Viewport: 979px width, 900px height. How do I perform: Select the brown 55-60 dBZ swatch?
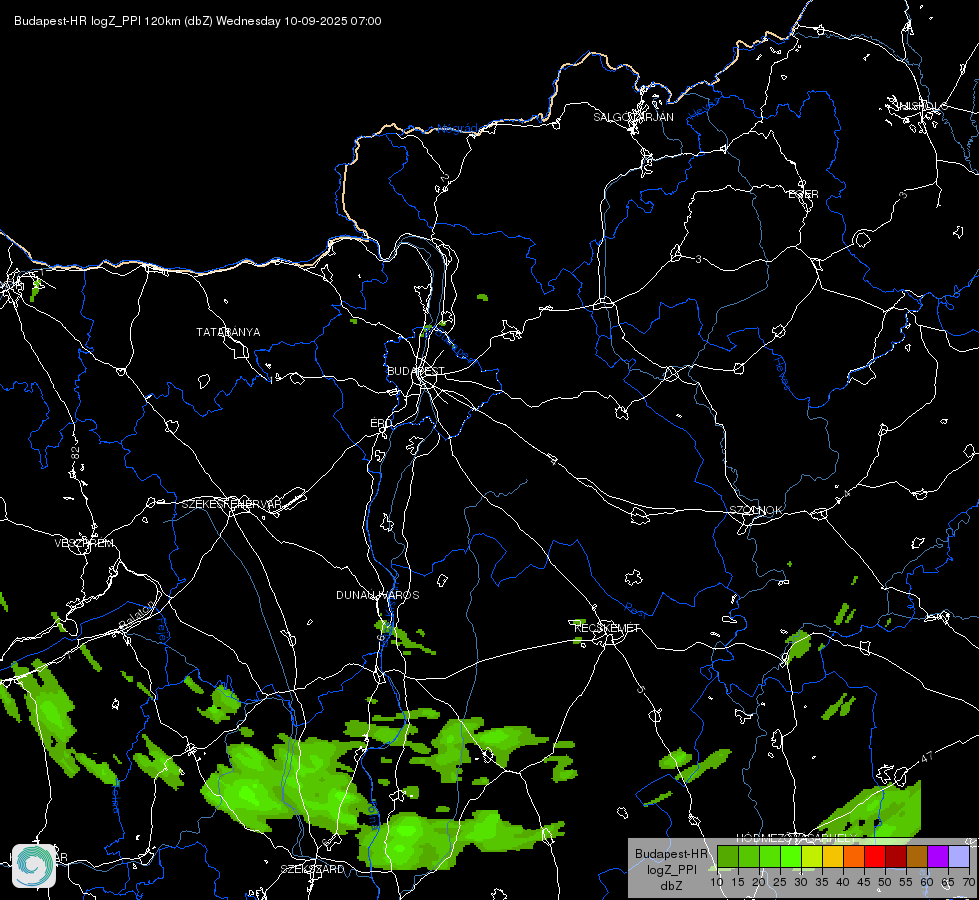pyautogui.click(x=917, y=857)
